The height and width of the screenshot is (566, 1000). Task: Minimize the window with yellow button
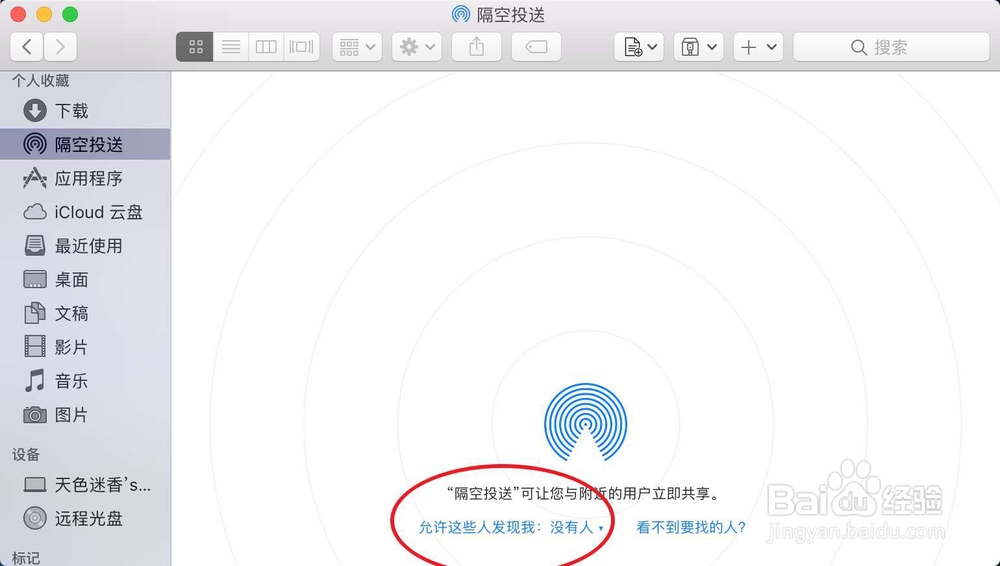point(44,14)
